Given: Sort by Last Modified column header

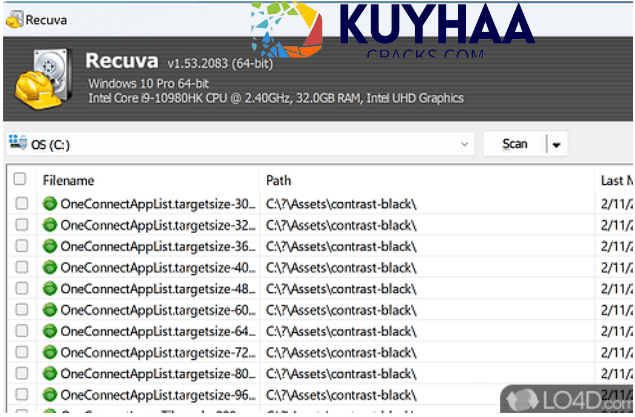Looking at the screenshot, I should [x=617, y=180].
